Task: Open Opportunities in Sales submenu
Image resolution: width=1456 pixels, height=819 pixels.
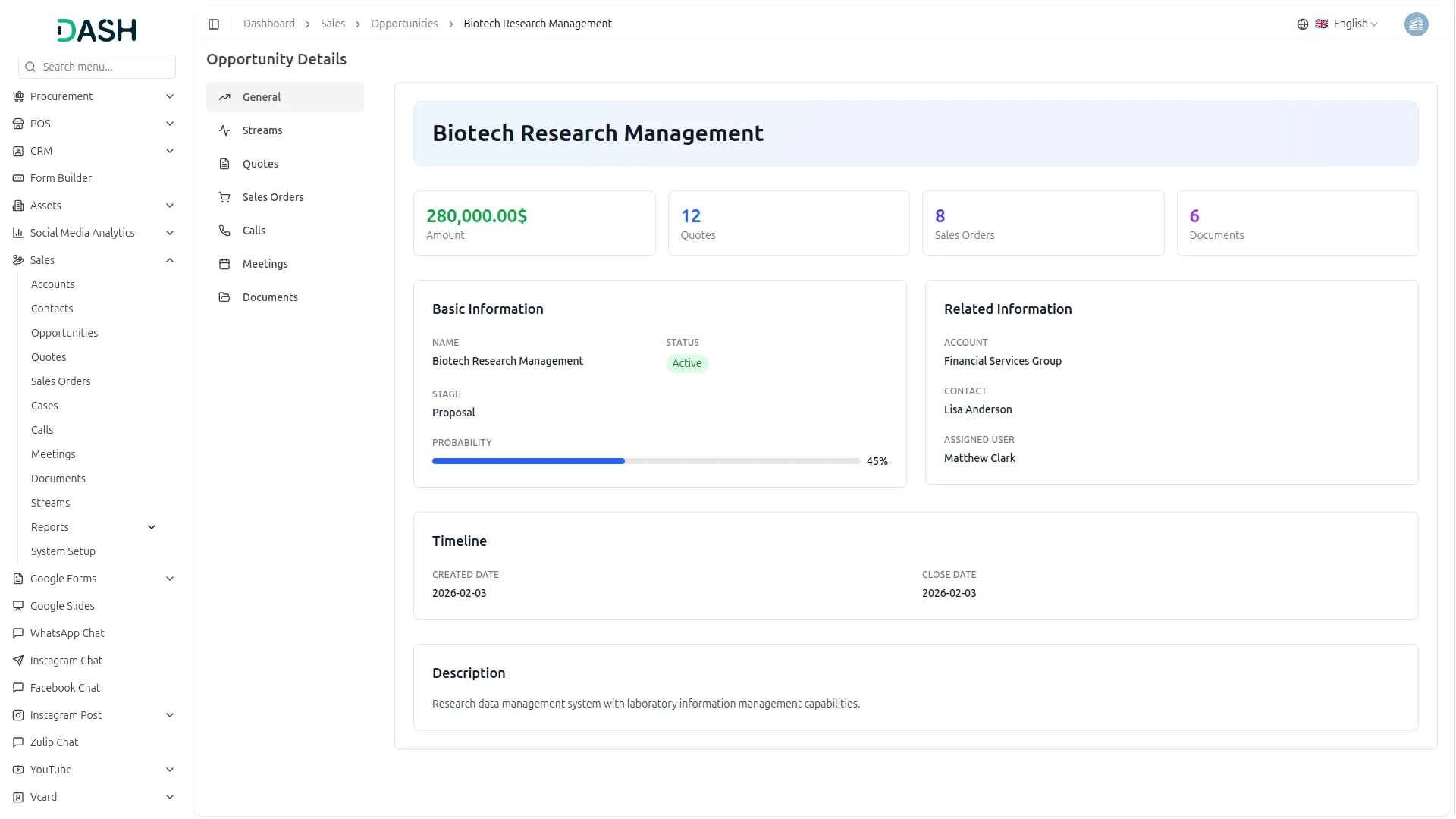Action: [x=64, y=333]
